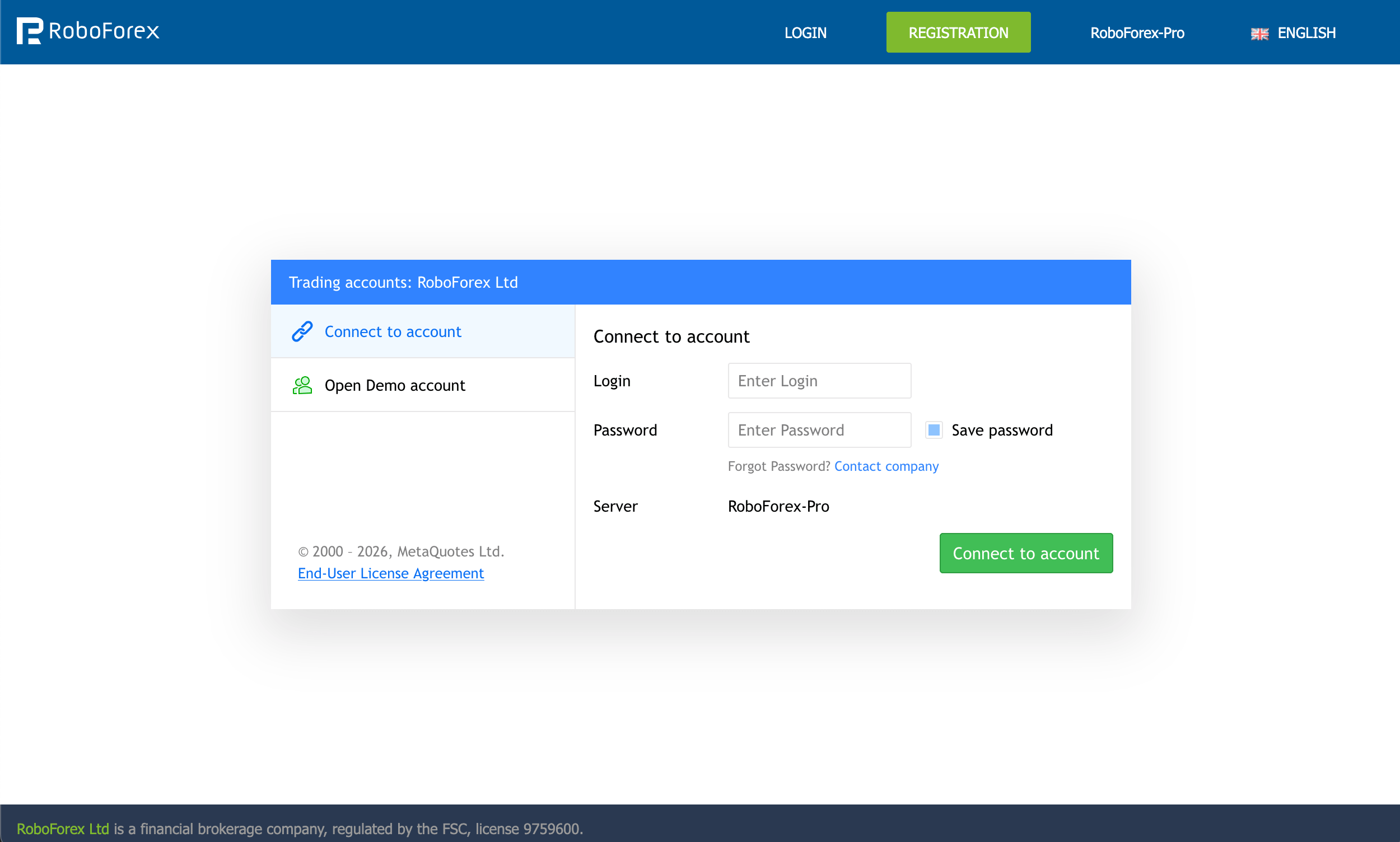Screen dimensions: 1400x842
Task: Toggle the Save password checkbox
Action: pyautogui.click(x=934, y=430)
